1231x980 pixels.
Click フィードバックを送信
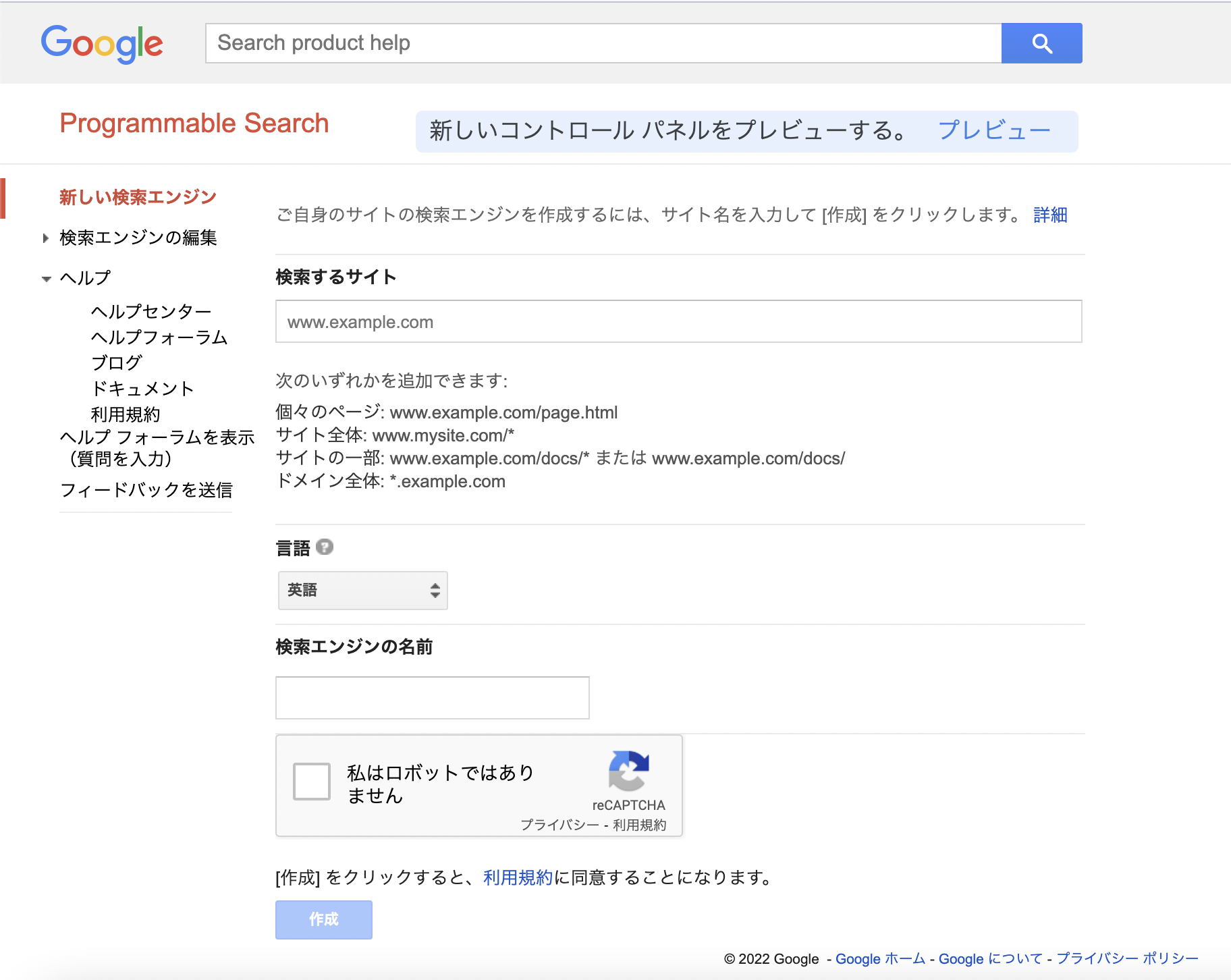(146, 490)
